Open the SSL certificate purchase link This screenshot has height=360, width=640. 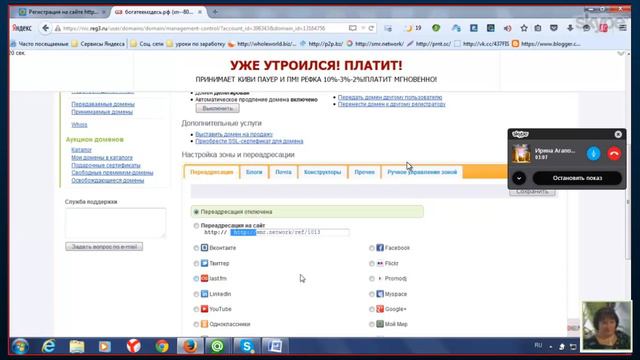(249, 141)
